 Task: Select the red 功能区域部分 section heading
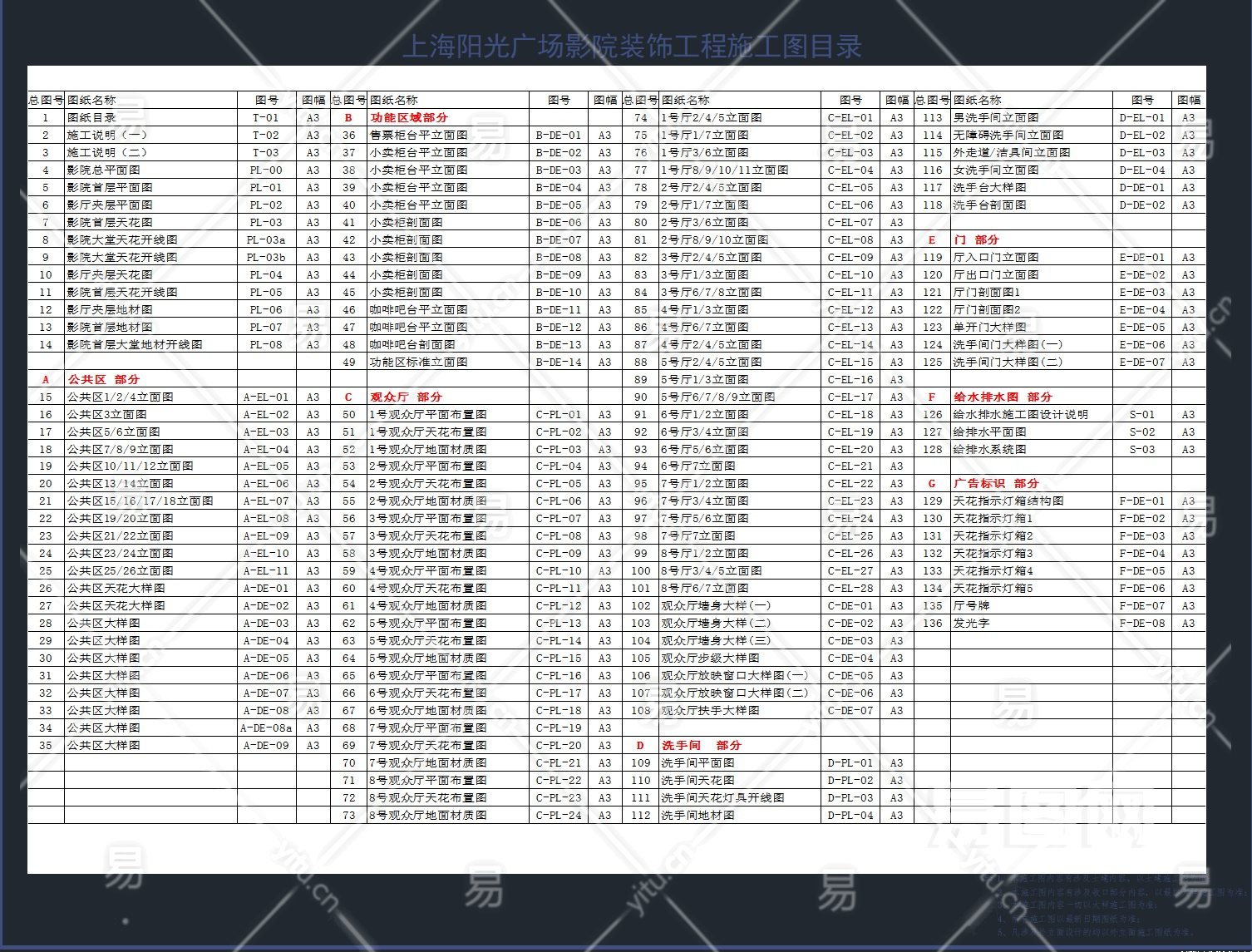(x=409, y=118)
